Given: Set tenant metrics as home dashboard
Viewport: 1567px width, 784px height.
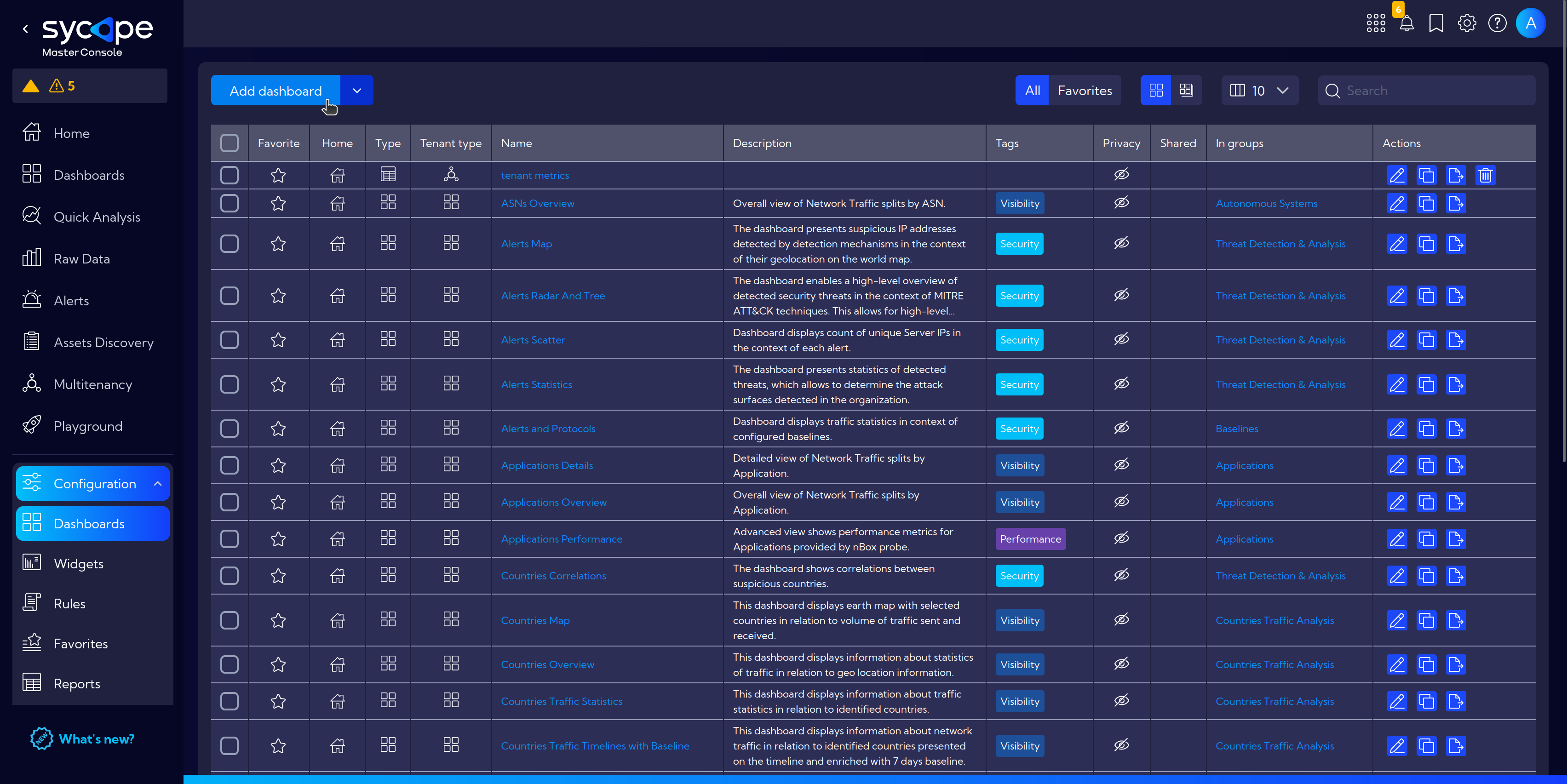Looking at the screenshot, I should (x=337, y=175).
